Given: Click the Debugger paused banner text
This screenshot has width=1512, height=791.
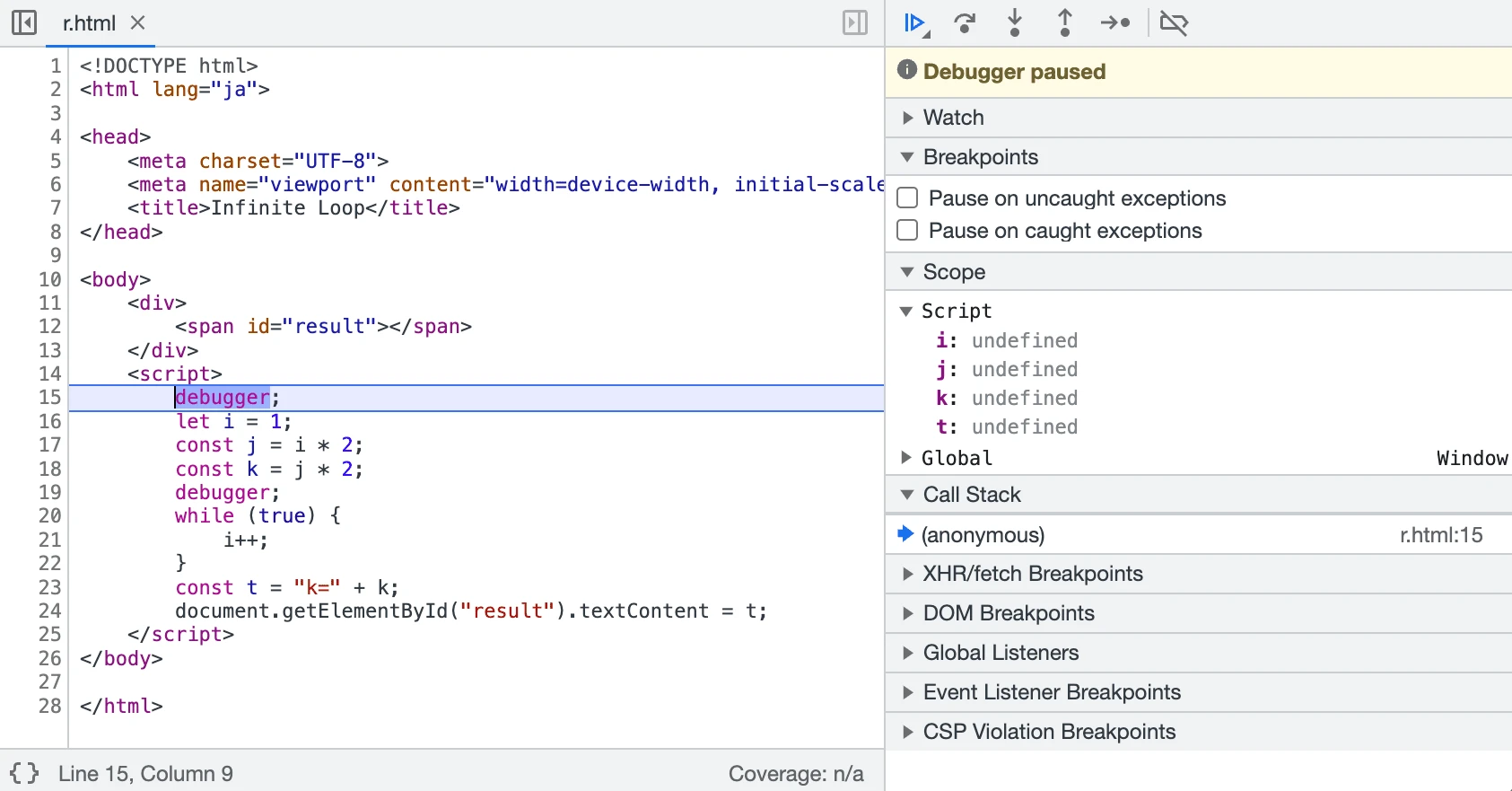Looking at the screenshot, I should point(1014,71).
